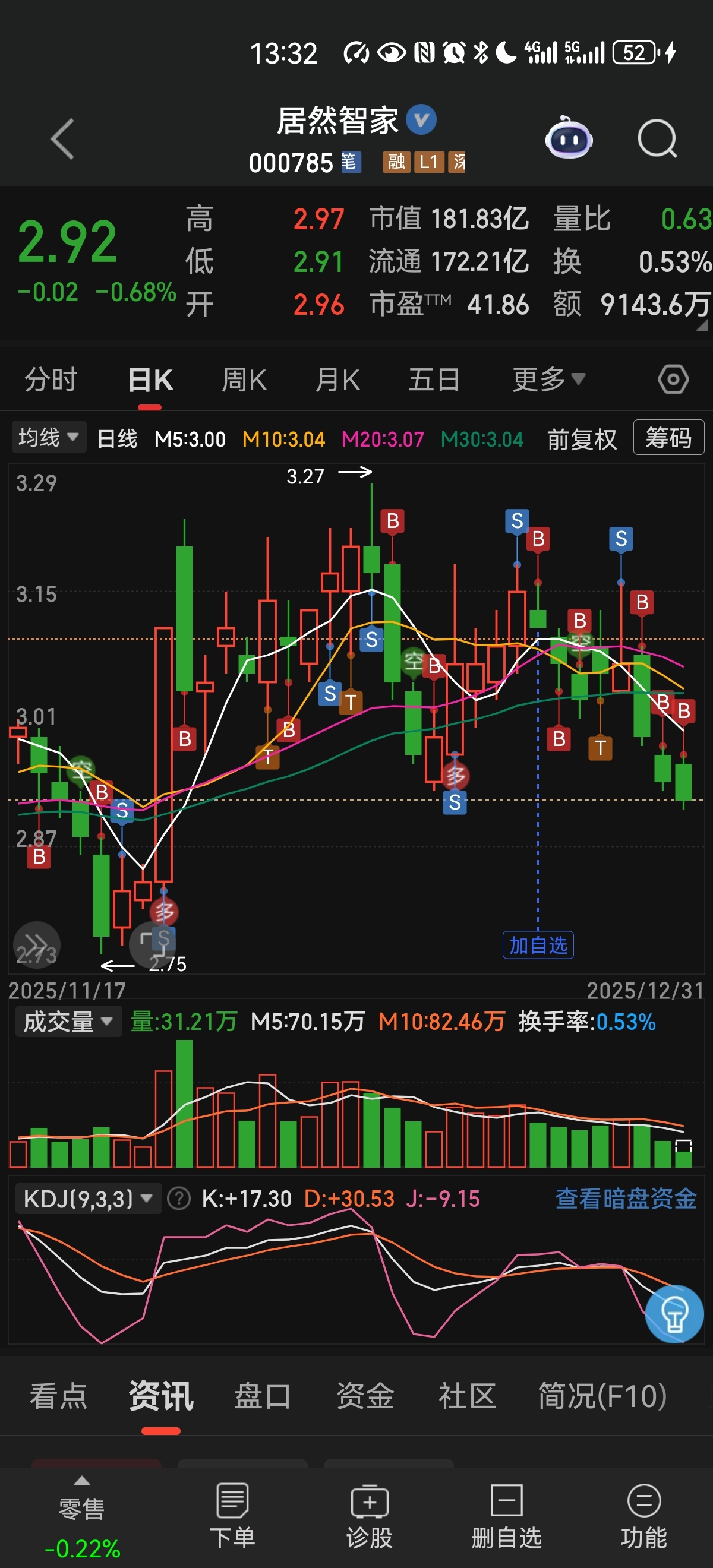Tap the 3.27 high price label

tap(305, 476)
